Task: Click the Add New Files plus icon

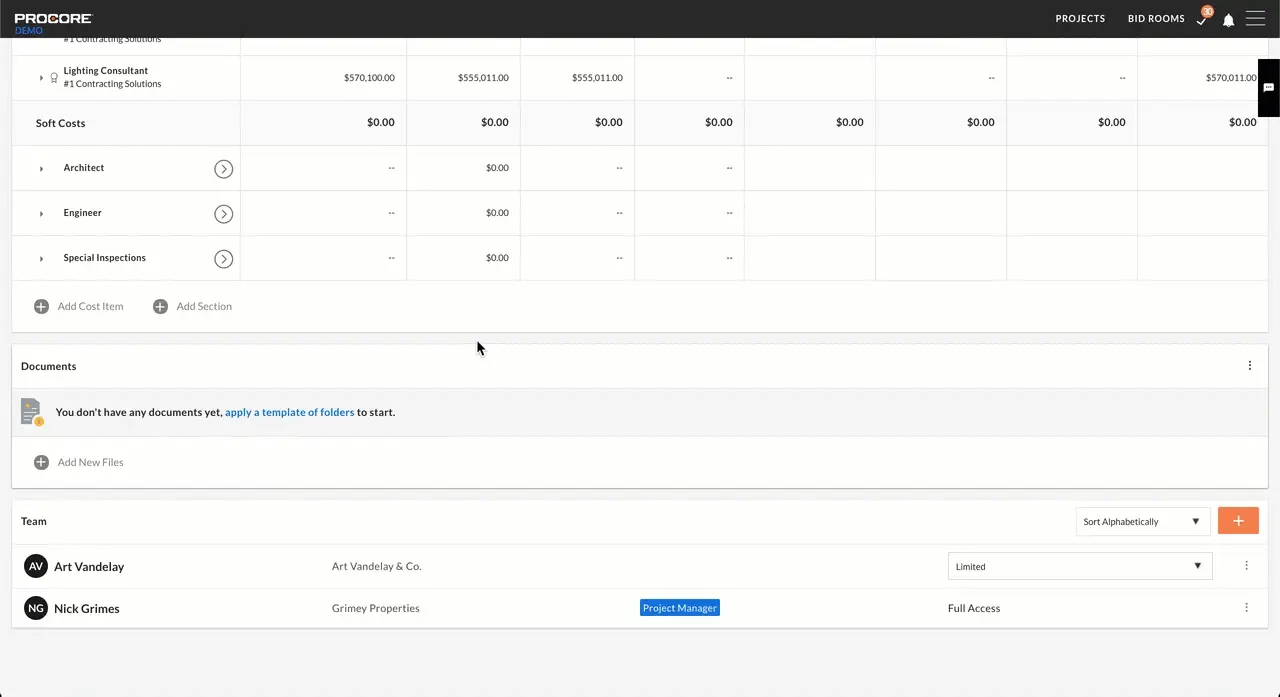Action: (41, 462)
